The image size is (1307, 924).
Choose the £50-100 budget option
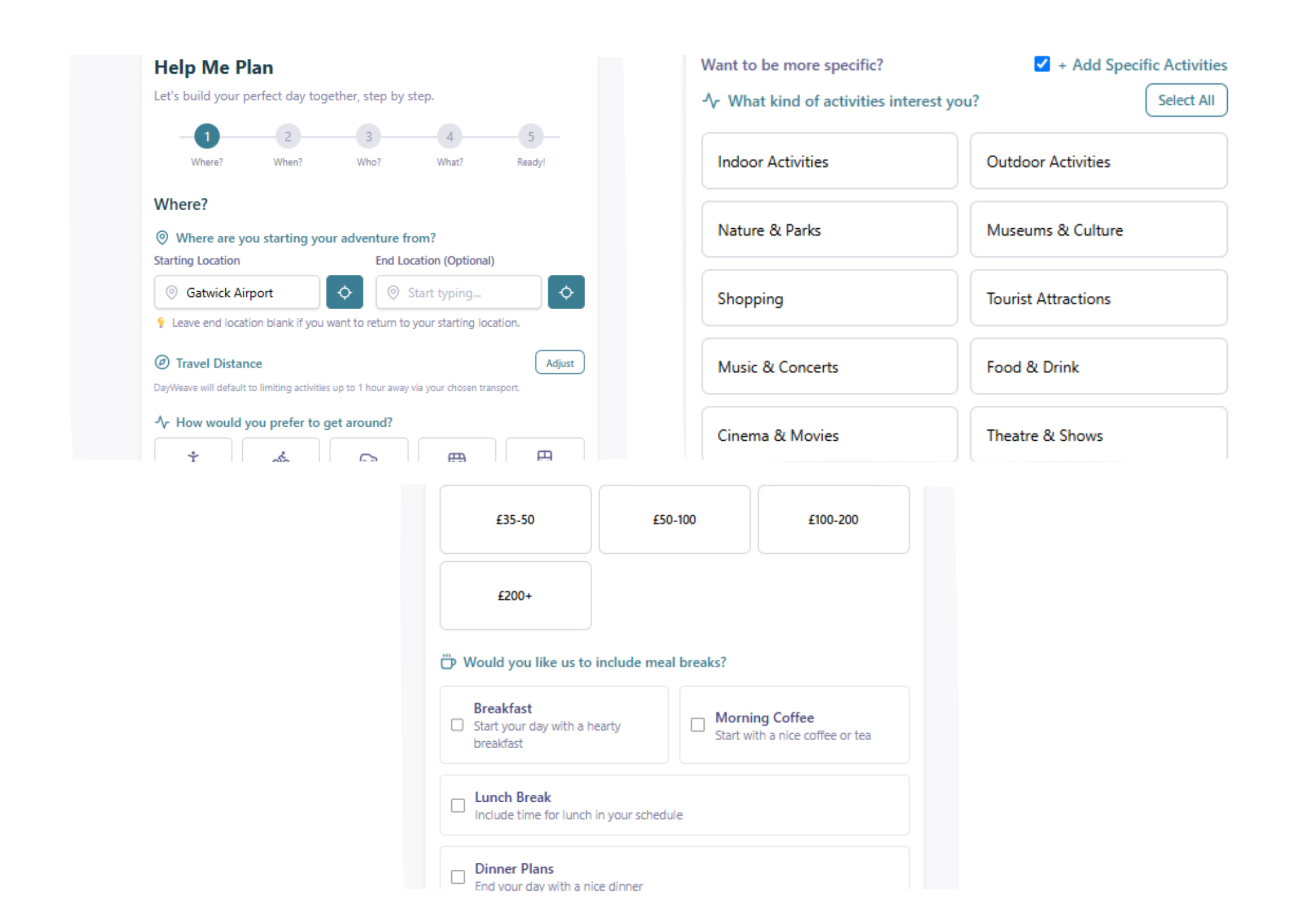click(x=674, y=519)
